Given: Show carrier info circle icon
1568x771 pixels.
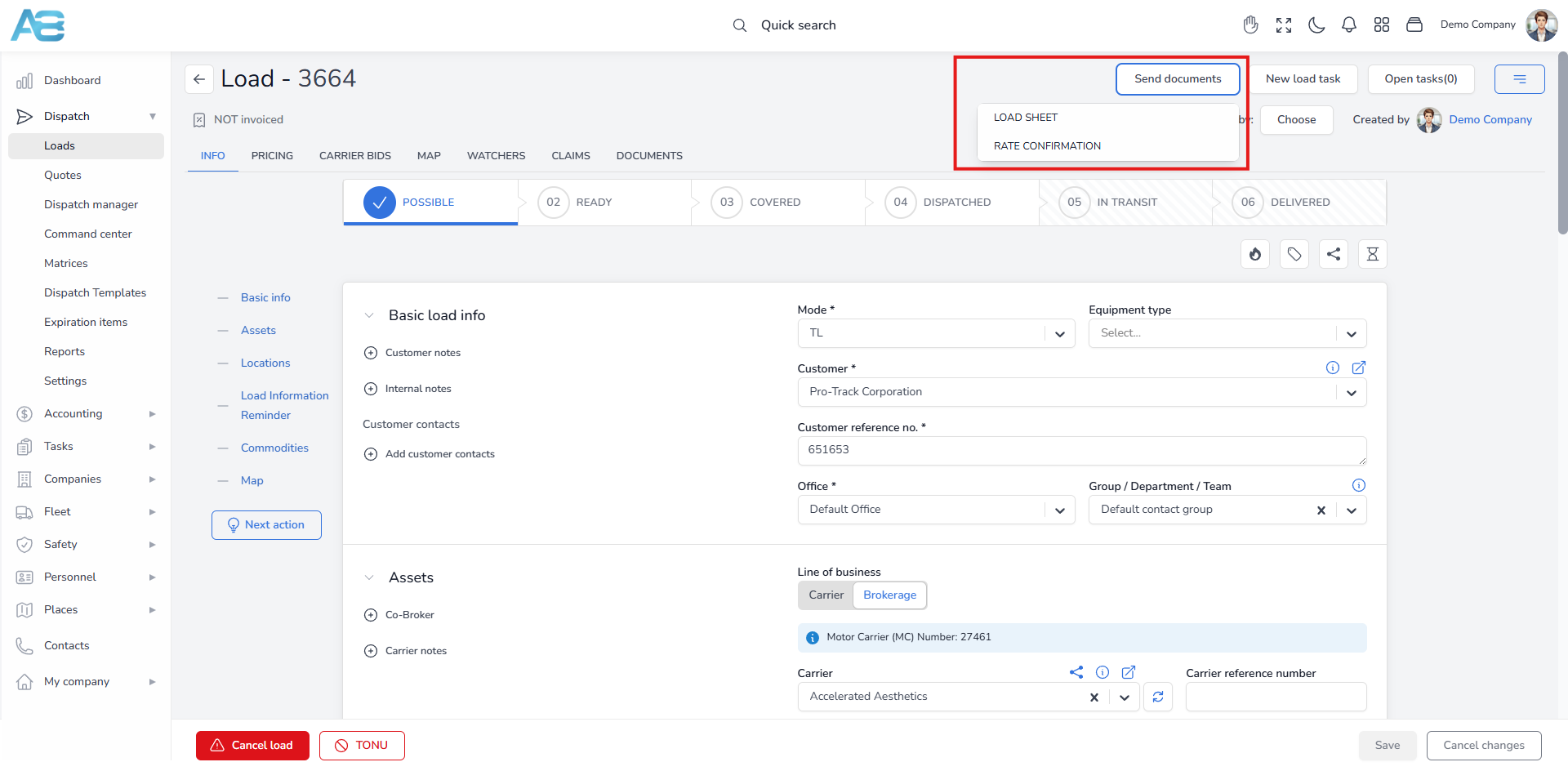Looking at the screenshot, I should click(x=1102, y=672).
